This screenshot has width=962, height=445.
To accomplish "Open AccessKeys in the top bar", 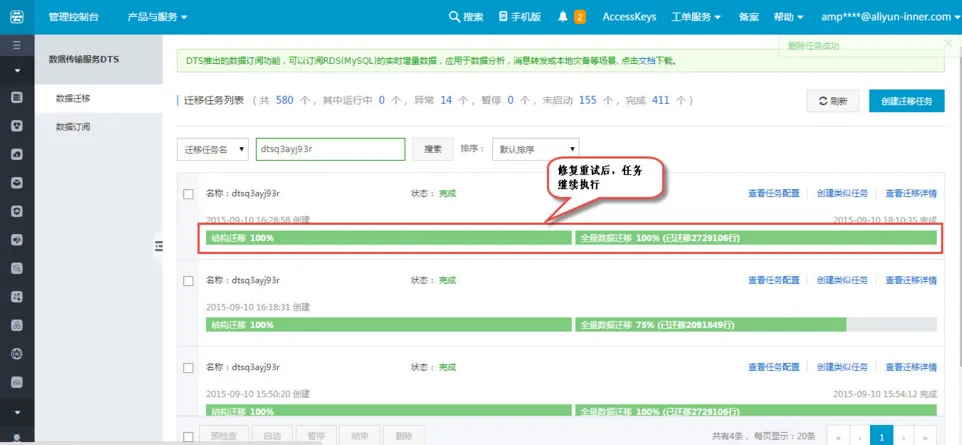I will pos(629,17).
